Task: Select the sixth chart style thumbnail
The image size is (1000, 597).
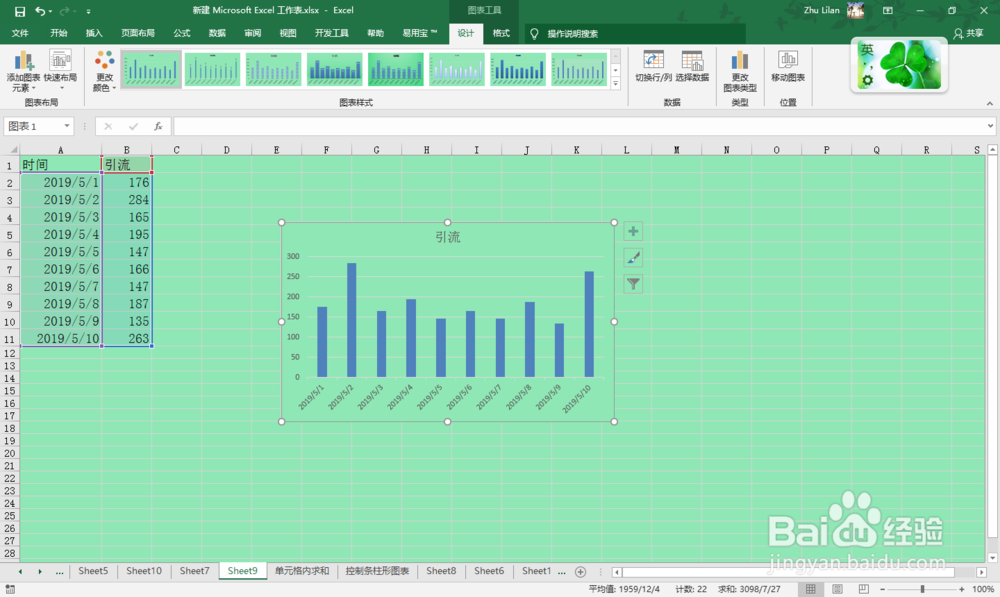Action: 457,70
